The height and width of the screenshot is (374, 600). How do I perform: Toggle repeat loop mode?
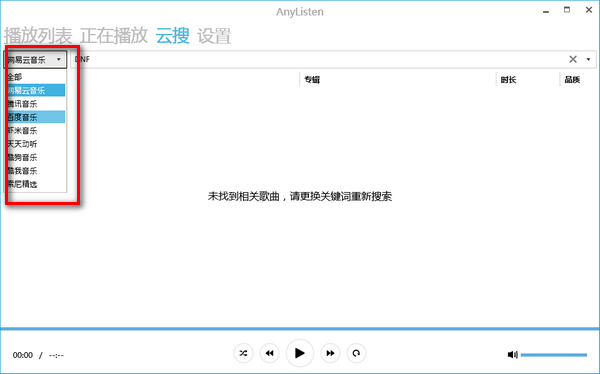[x=356, y=353]
